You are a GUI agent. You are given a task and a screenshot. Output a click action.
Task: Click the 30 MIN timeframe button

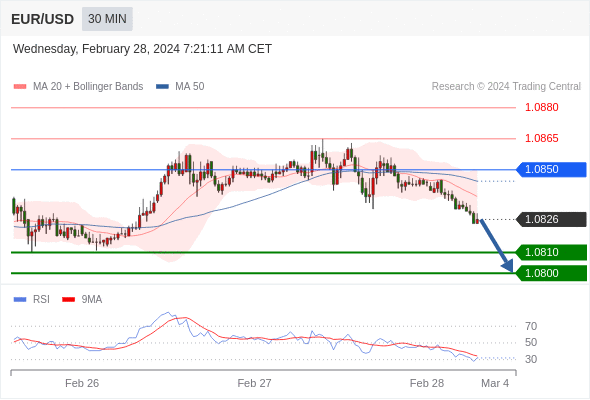click(x=107, y=19)
